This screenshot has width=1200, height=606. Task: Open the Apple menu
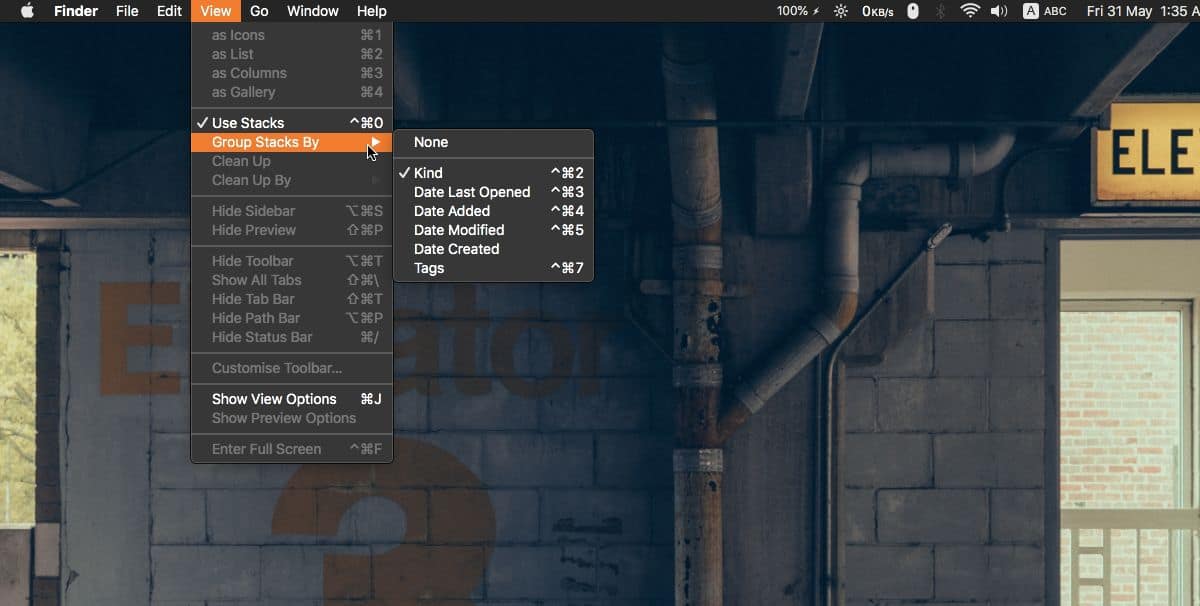(x=27, y=11)
